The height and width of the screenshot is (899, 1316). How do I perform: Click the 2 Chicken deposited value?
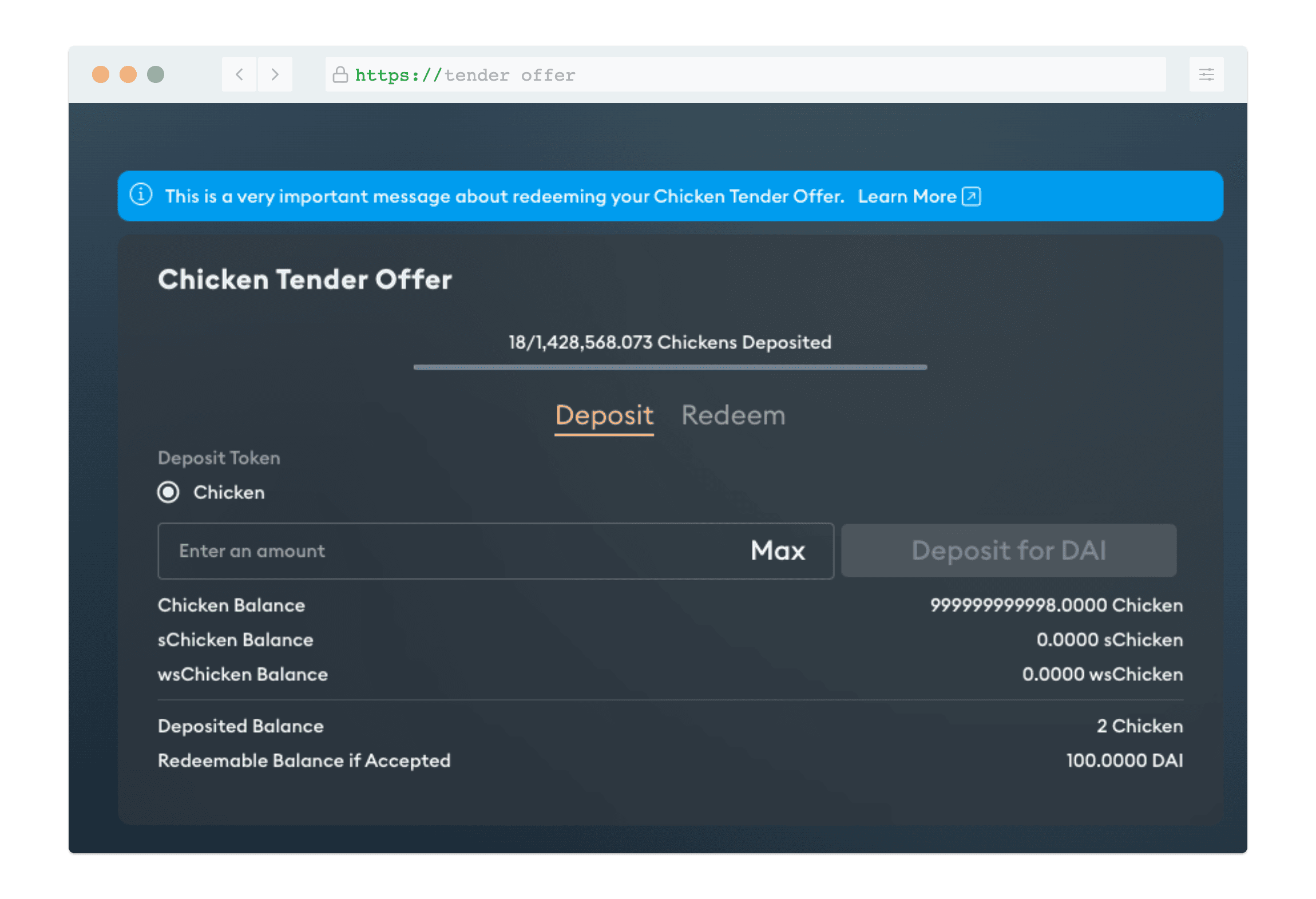(1140, 726)
